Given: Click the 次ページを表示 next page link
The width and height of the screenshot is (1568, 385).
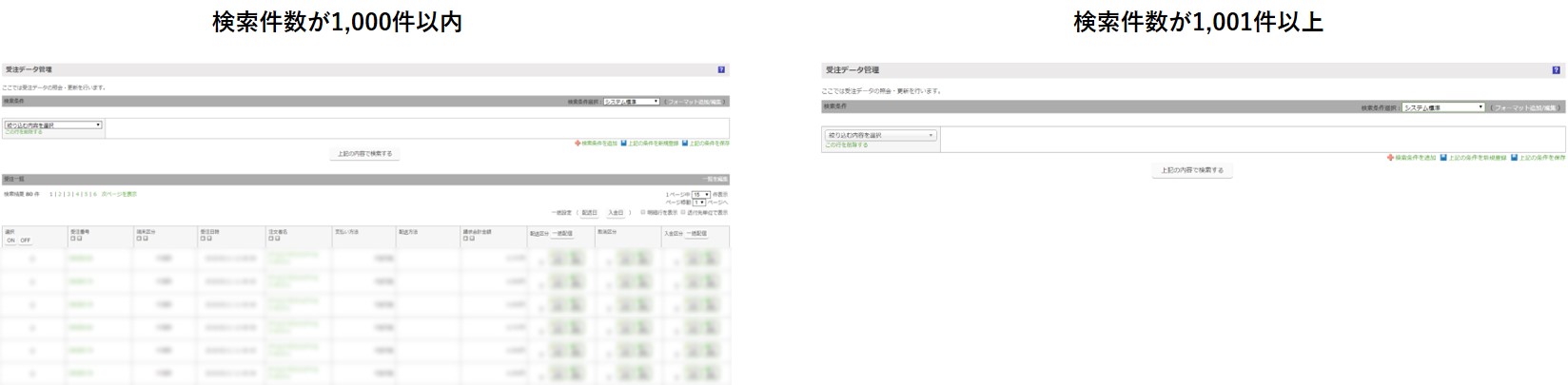Looking at the screenshot, I should pyautogui.click(x=119, y=194).
